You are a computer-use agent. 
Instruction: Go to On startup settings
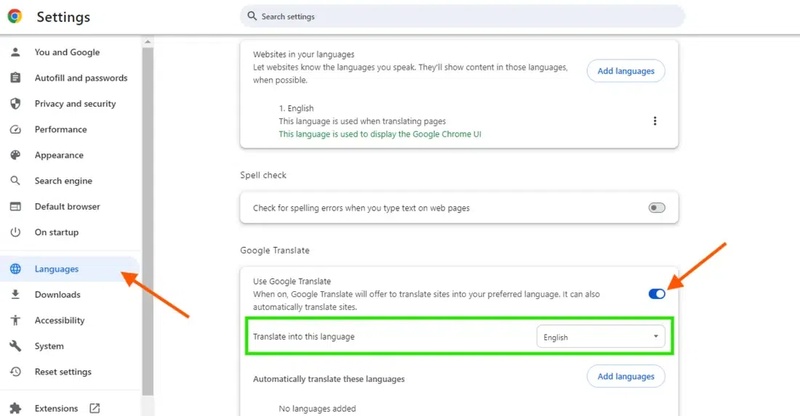pyautogui.click(x=57, y=232)
